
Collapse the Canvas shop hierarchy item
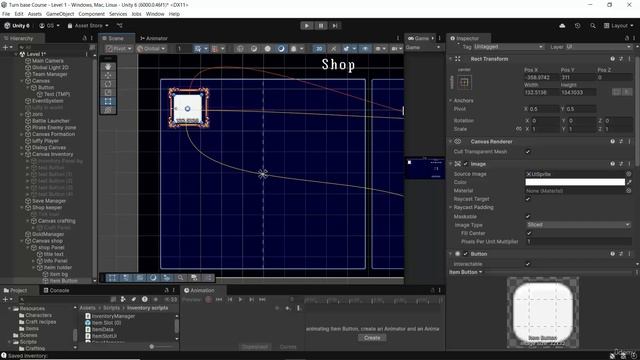pyautogui.click(x=22, y=241)
